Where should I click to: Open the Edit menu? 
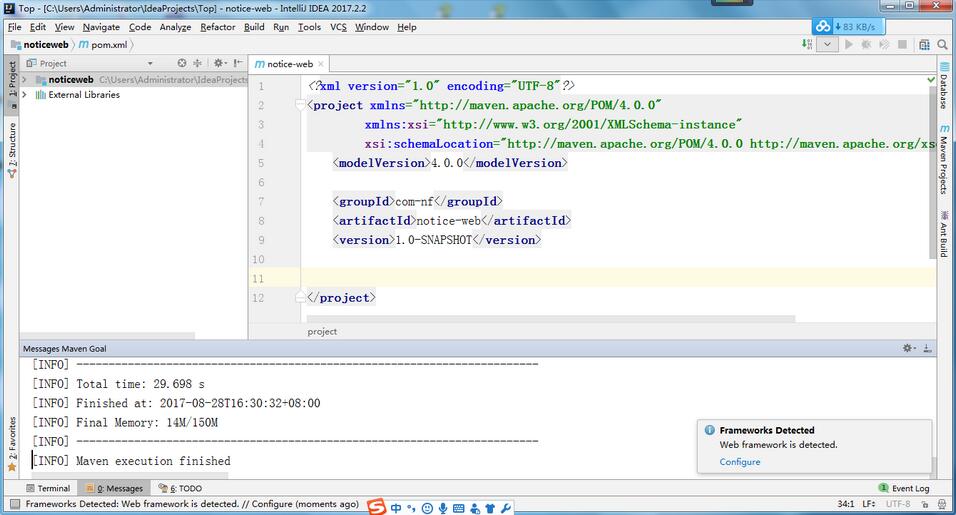pyautogui.click(x=38, y=27)
